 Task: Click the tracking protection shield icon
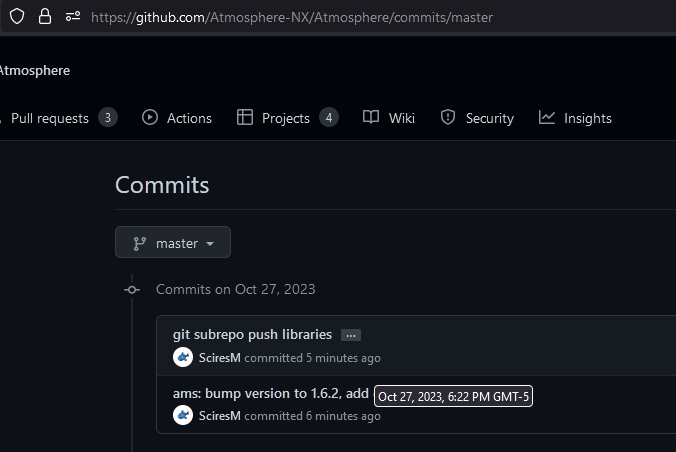point(17,17)
